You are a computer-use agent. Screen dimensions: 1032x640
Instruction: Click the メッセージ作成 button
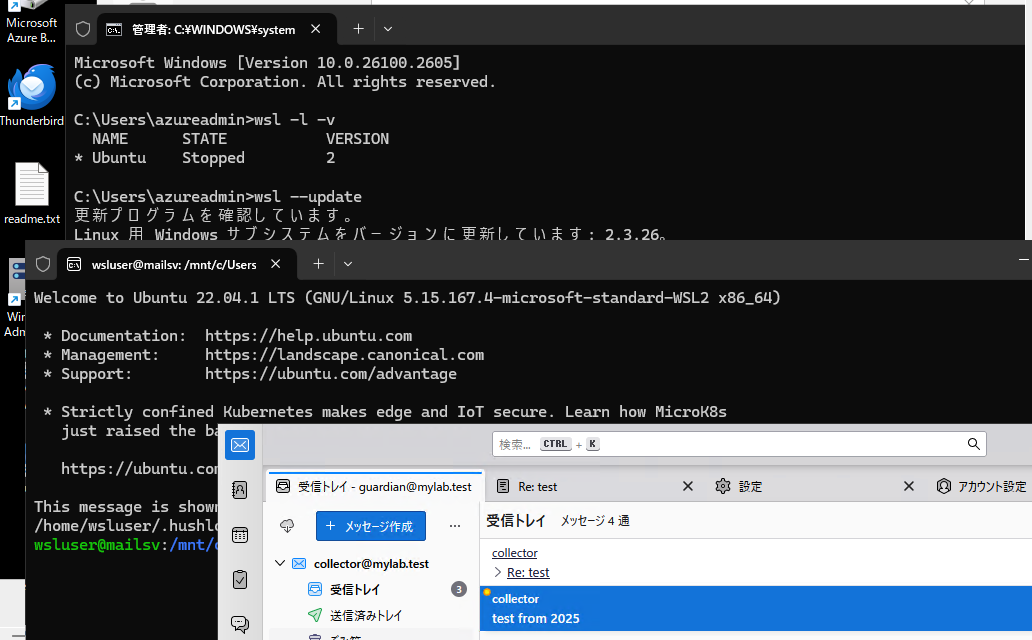click(x=371, y=526)
